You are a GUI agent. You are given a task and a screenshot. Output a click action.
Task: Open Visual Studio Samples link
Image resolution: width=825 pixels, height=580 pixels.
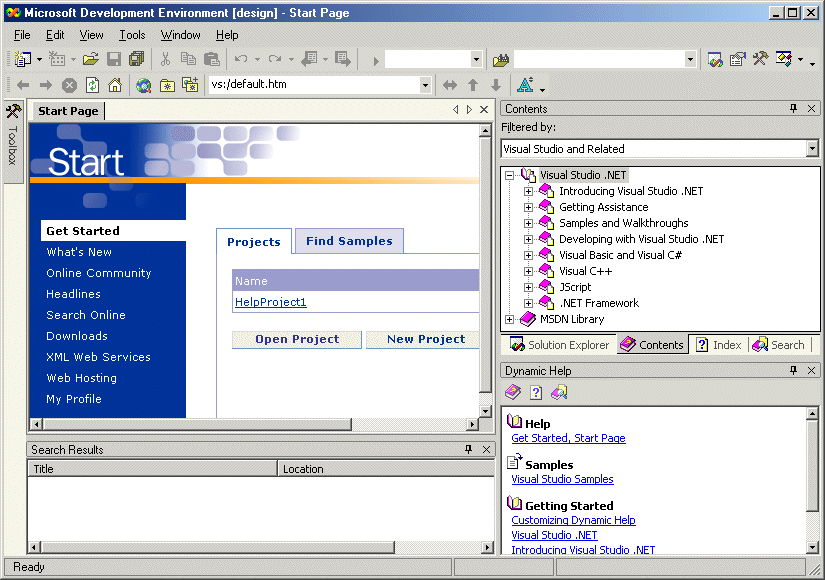pyautogui.click(x=562, y=479)
